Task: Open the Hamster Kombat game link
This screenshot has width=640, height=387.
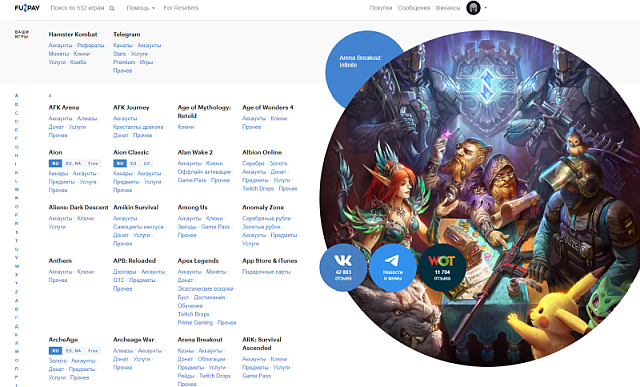Action: pos(73,34)
